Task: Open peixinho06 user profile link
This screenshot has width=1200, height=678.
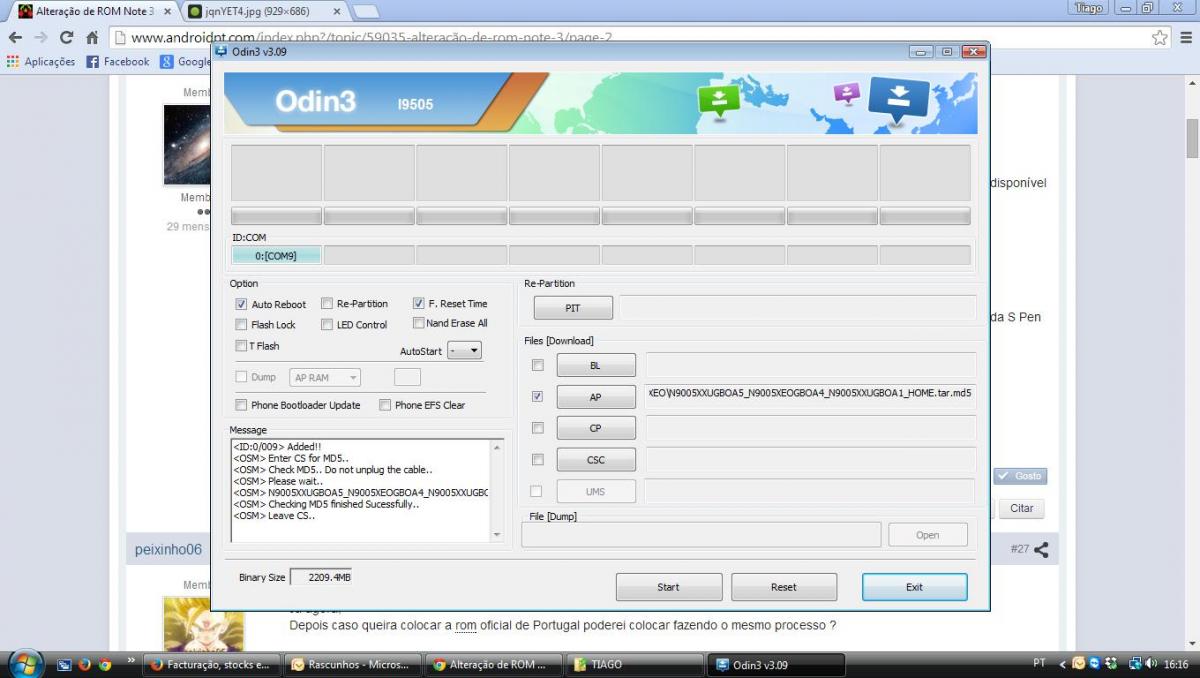Action: click(169, 549)
